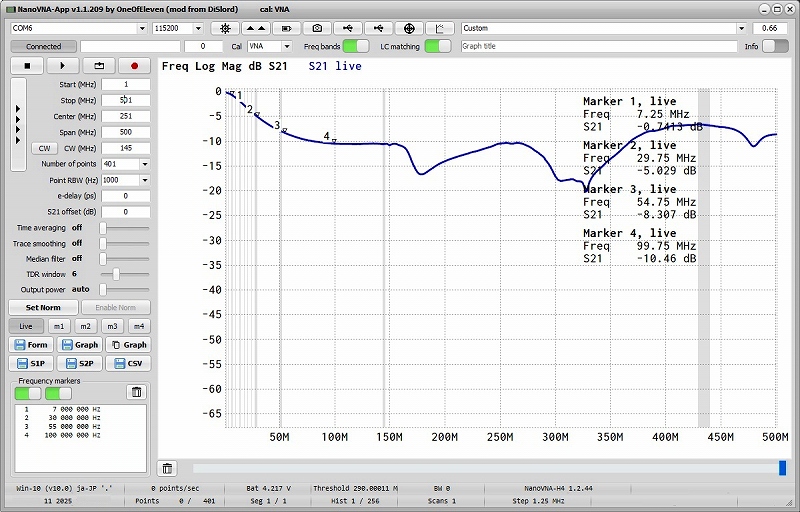The height and width of the screenshot is (512, 800).
Task: Click the stop sweep button
Action: coord(27,65)
